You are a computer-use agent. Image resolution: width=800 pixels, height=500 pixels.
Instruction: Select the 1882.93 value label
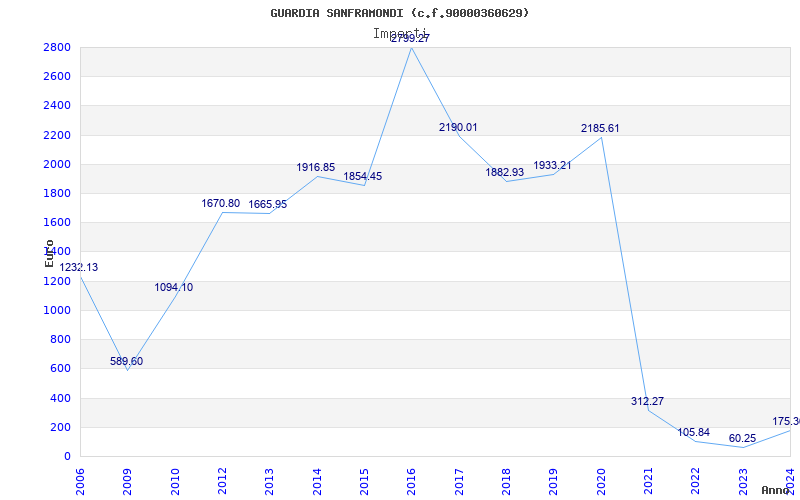click(x=505, y=172)
